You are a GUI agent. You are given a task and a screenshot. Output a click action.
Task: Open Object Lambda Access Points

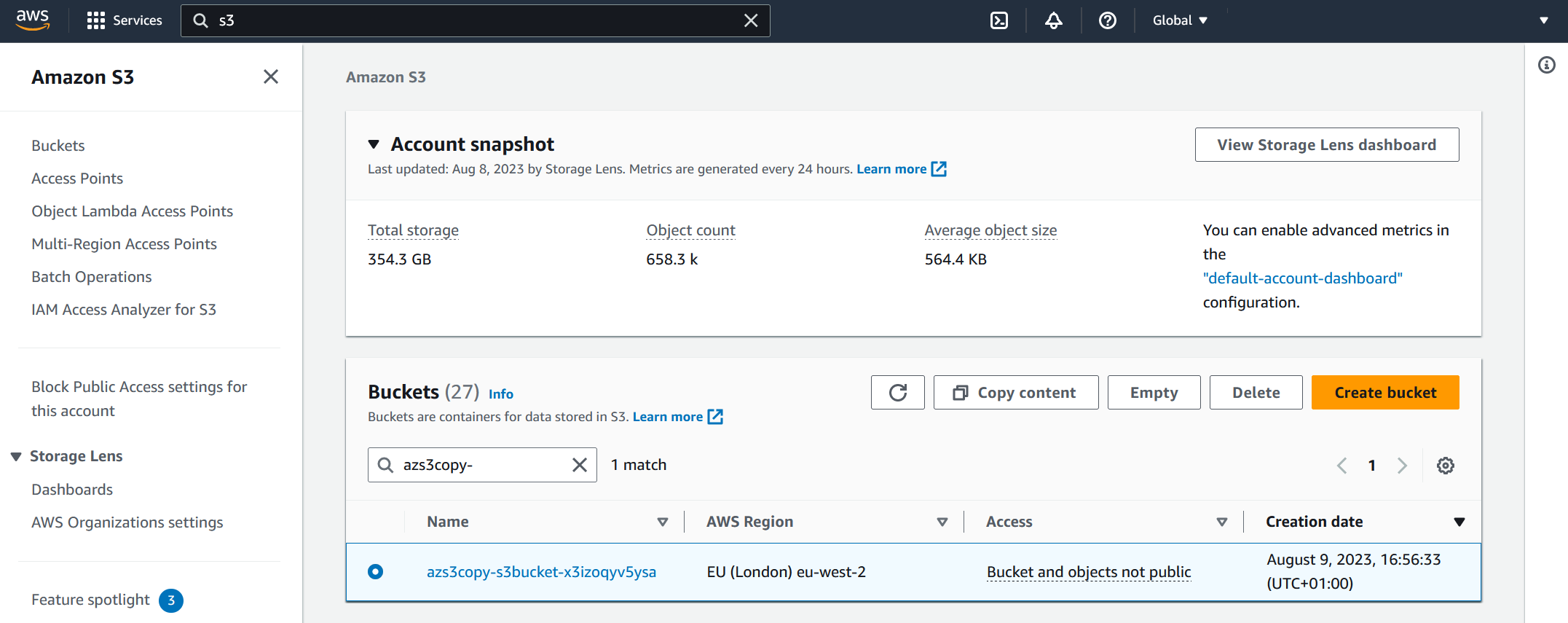click(x=133, y=211)
